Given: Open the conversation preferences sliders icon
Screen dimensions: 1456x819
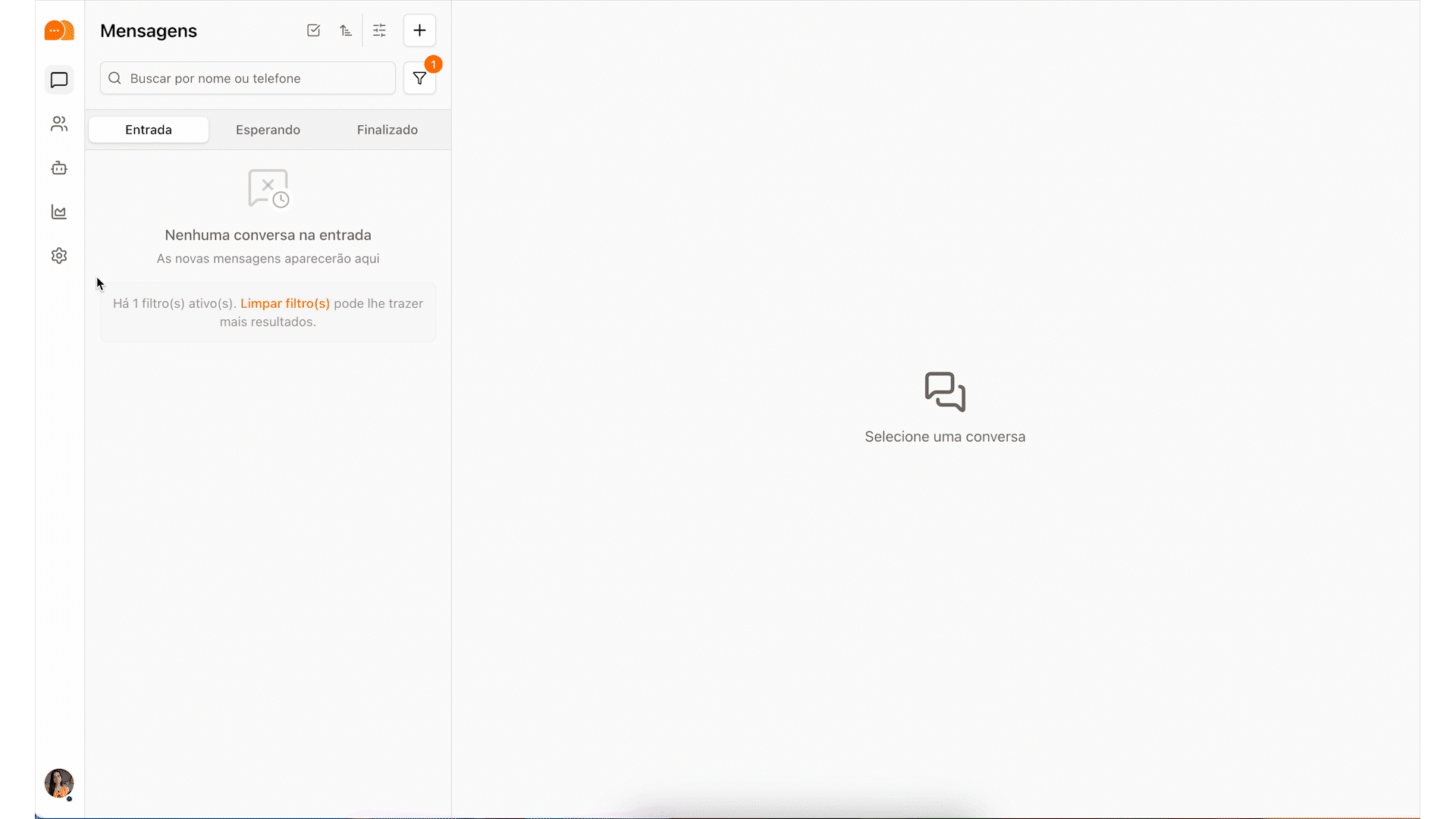Looking at the screenshot, I should (379, 30).
